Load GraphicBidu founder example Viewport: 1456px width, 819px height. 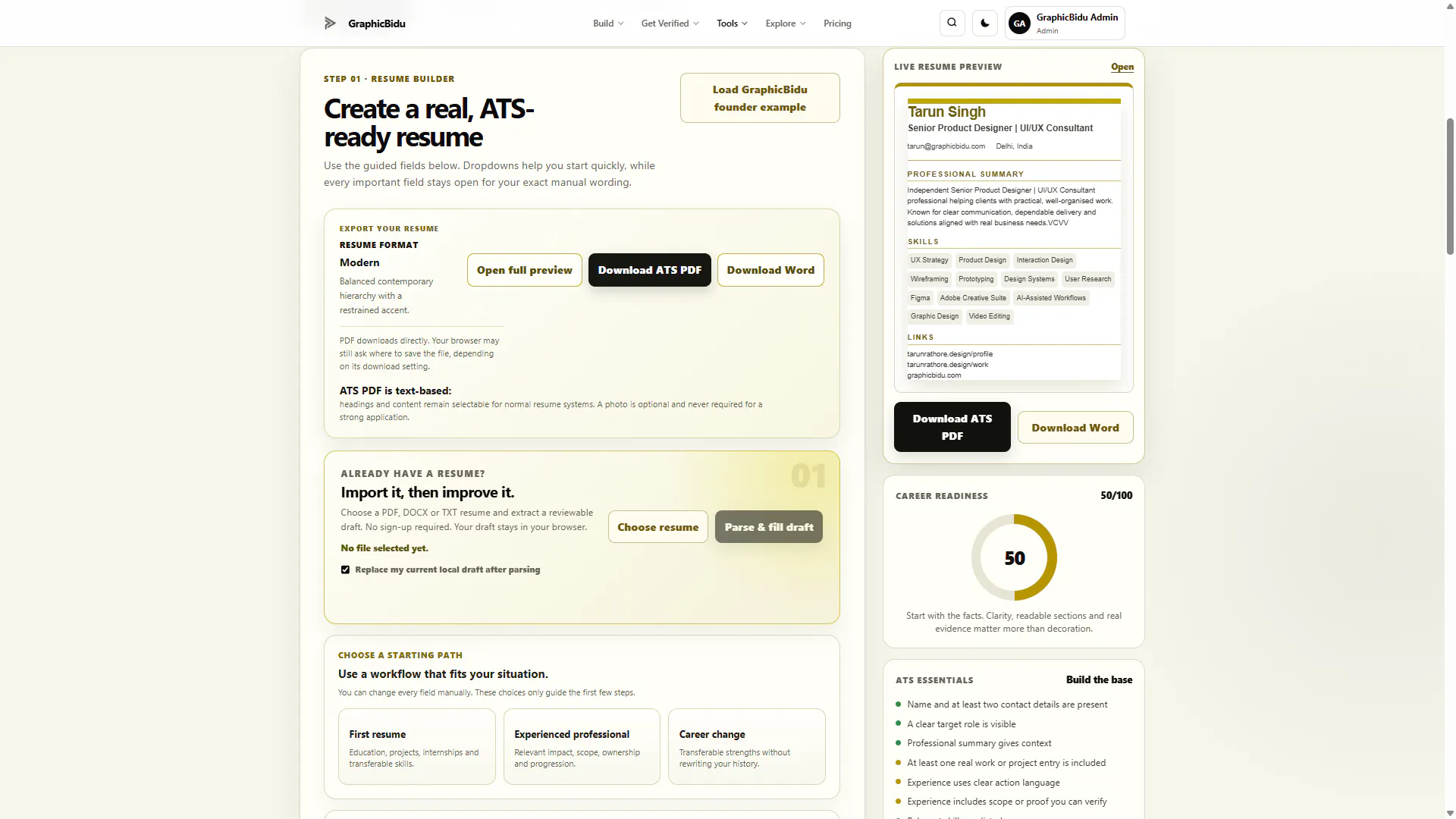point(760,98)
